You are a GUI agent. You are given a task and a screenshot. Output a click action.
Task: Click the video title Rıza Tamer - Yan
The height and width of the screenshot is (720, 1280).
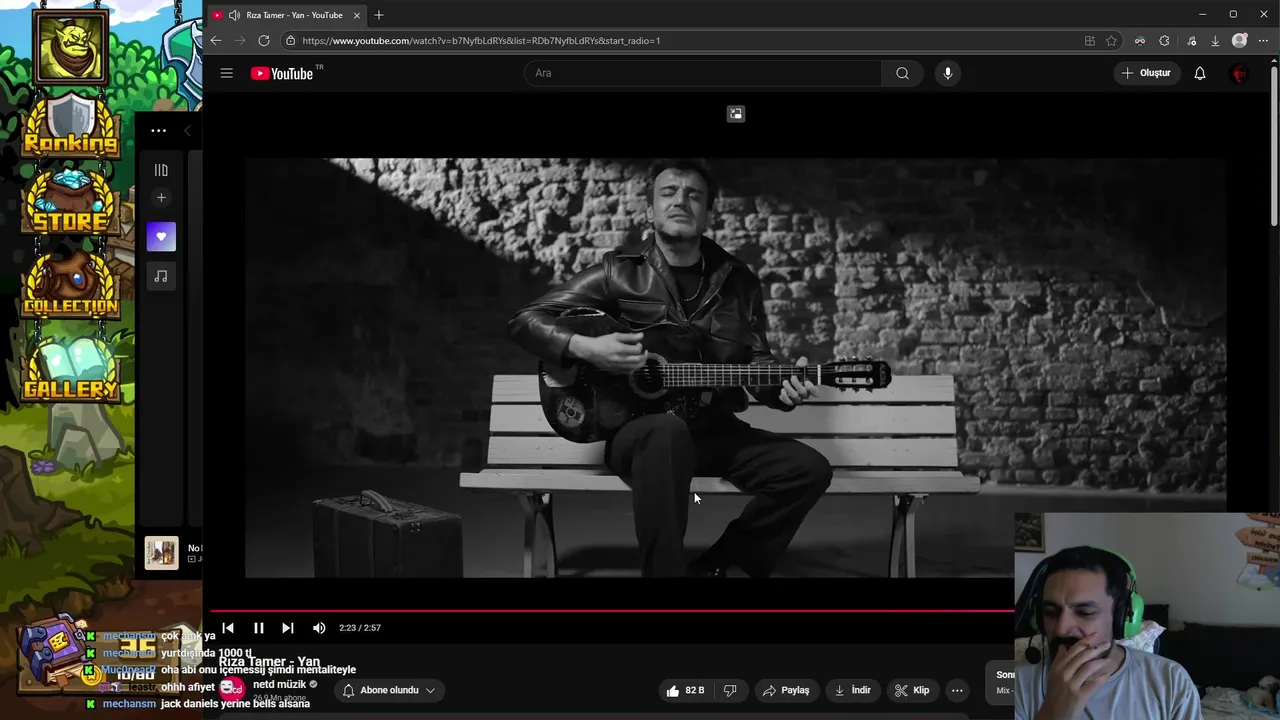pos(270,662)
